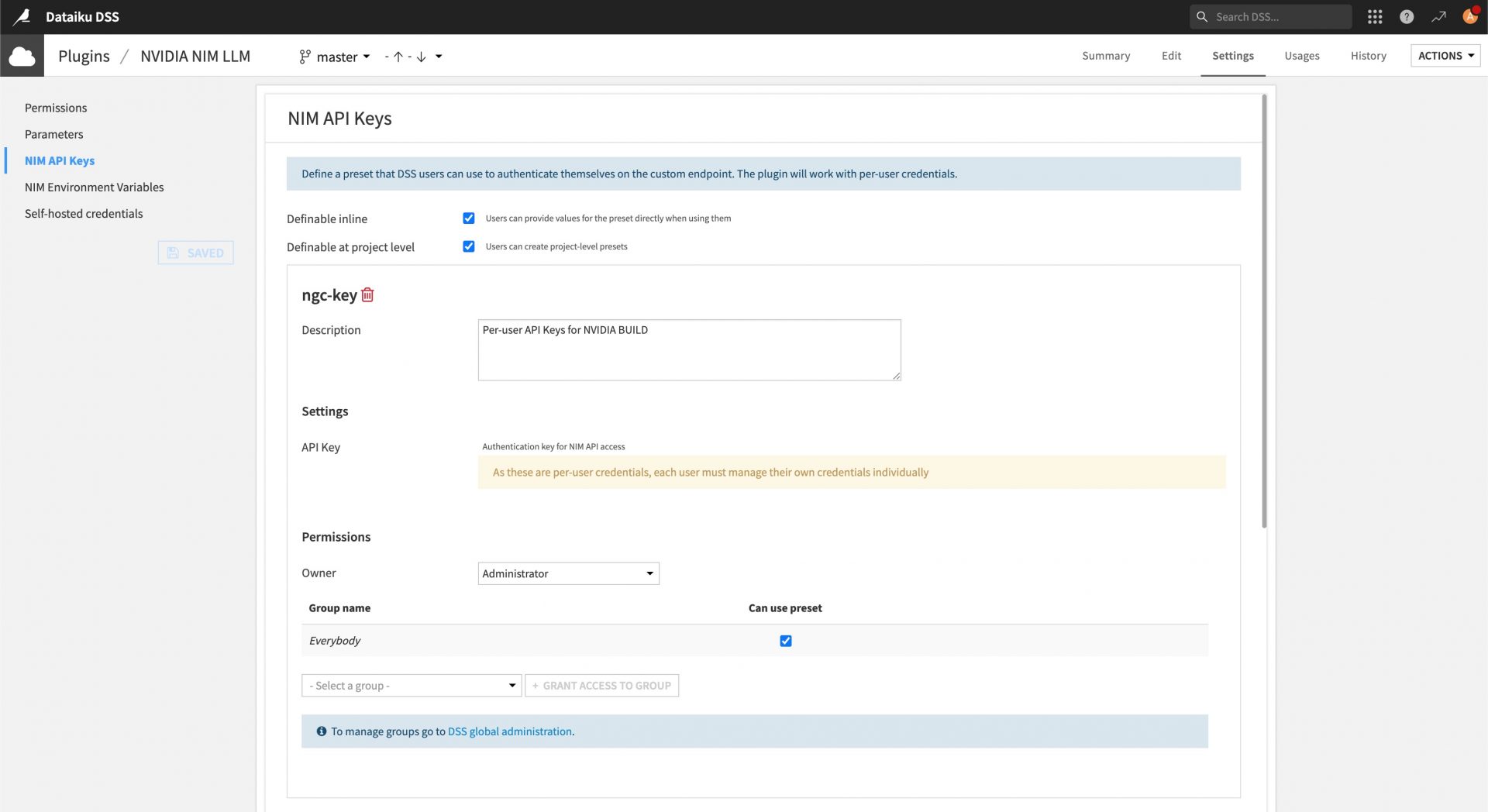1488x812 pixels.
Task: Click GRANT ACCESS TO GROUP
Action: click(601, 685)
